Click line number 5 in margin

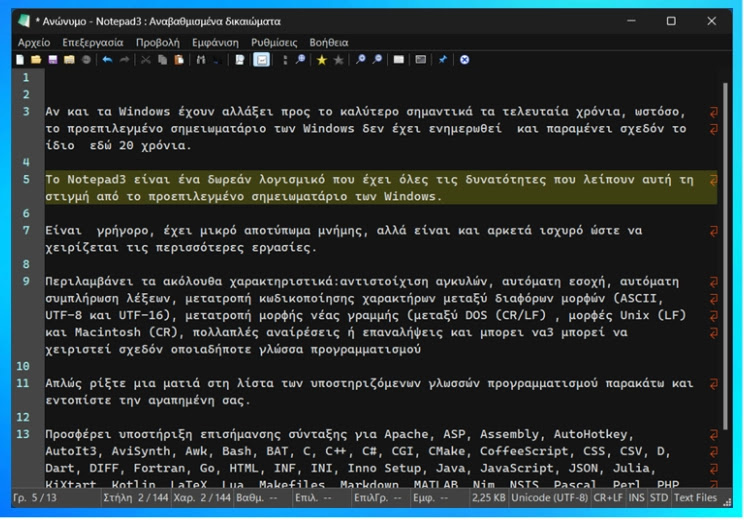click(x=26, y=179)
